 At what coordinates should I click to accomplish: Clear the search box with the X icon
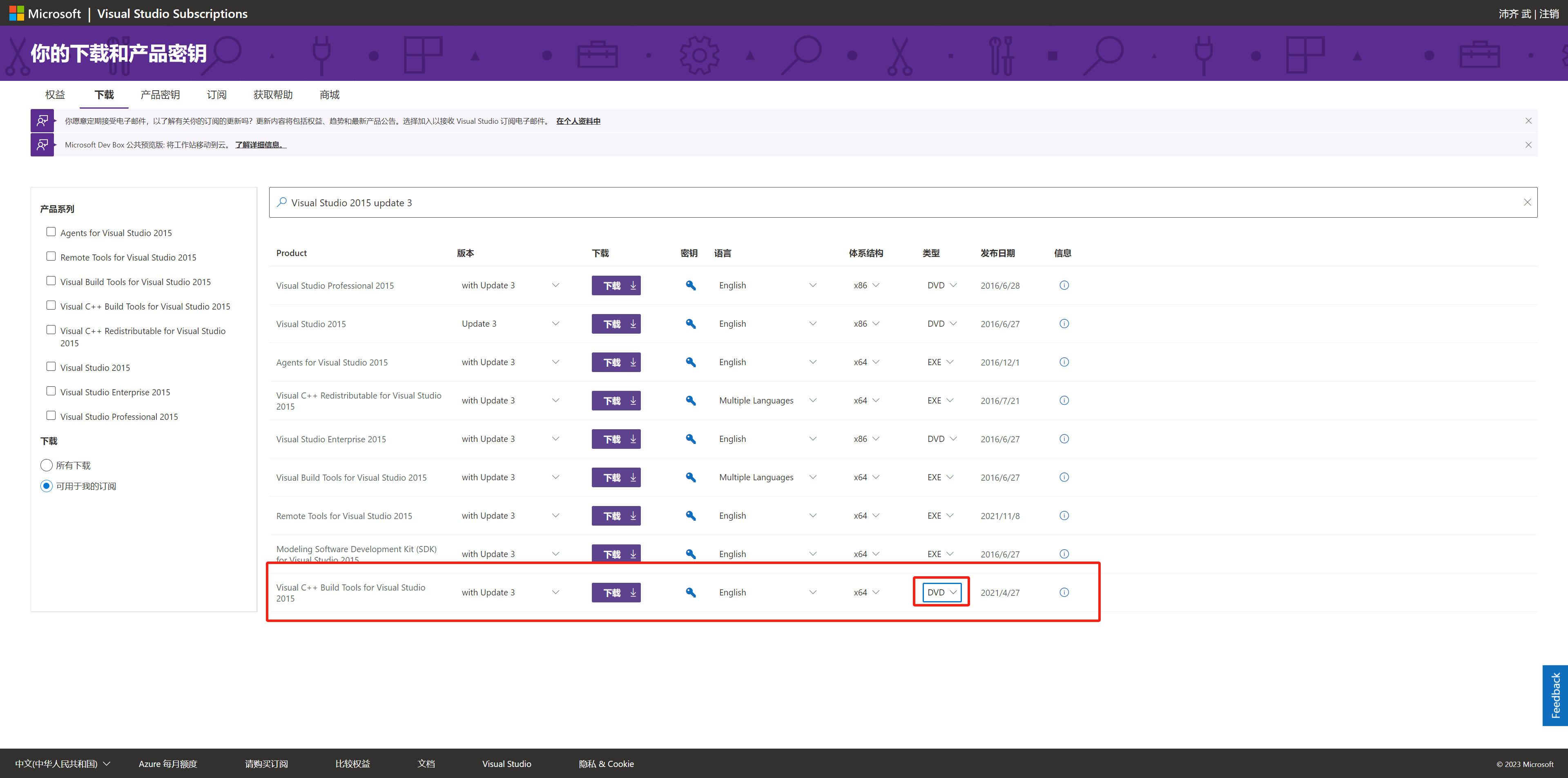1527,202
